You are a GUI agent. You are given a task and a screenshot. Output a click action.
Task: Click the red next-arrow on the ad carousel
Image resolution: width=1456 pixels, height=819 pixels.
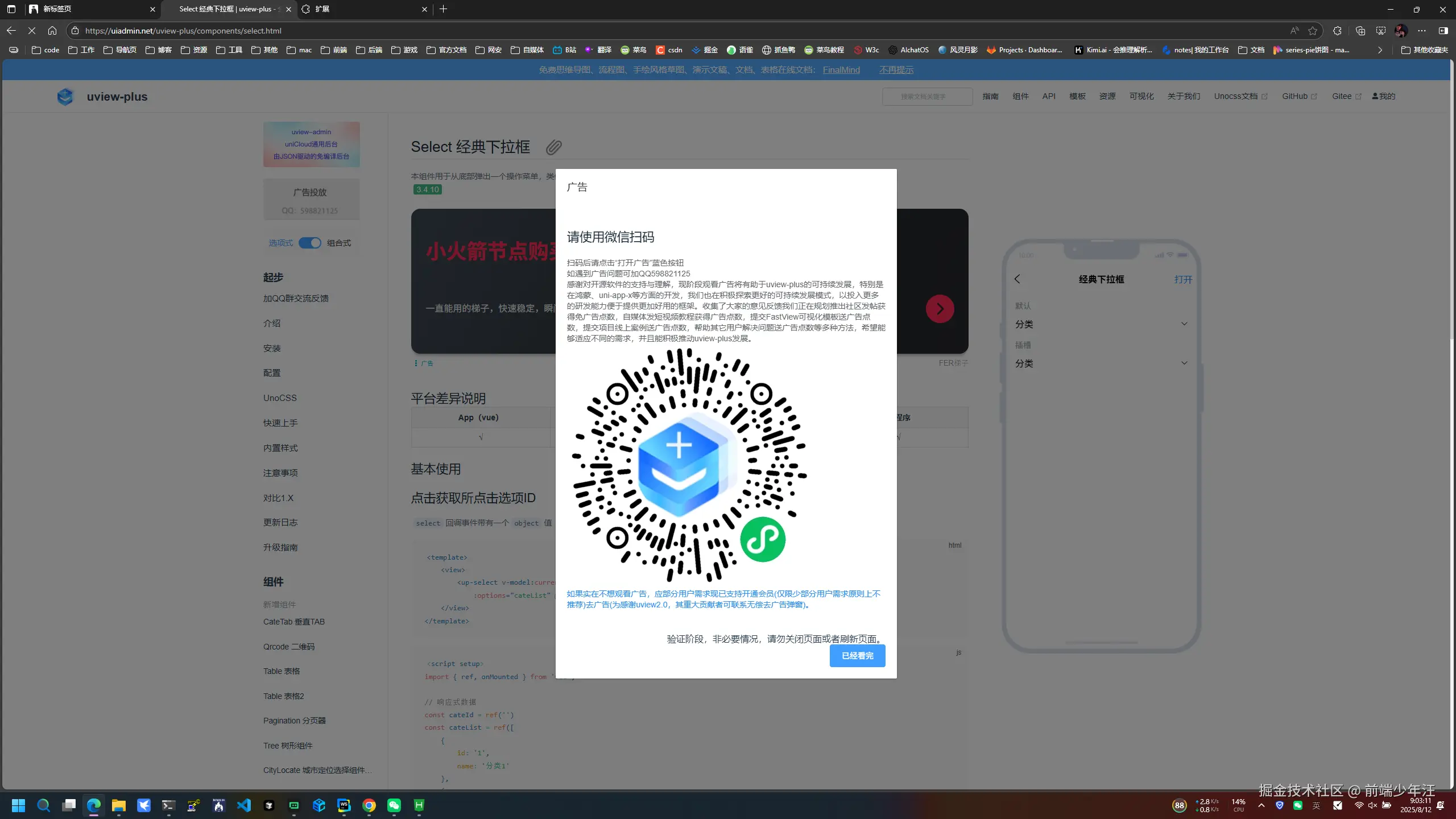pos(939,308)
